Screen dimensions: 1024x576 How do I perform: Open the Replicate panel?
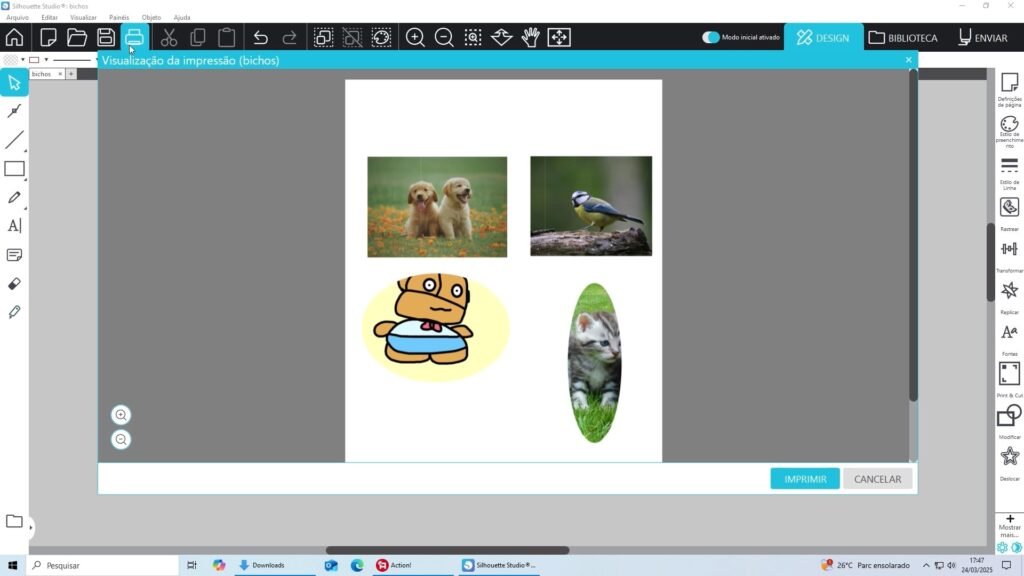coord(1010,298)
